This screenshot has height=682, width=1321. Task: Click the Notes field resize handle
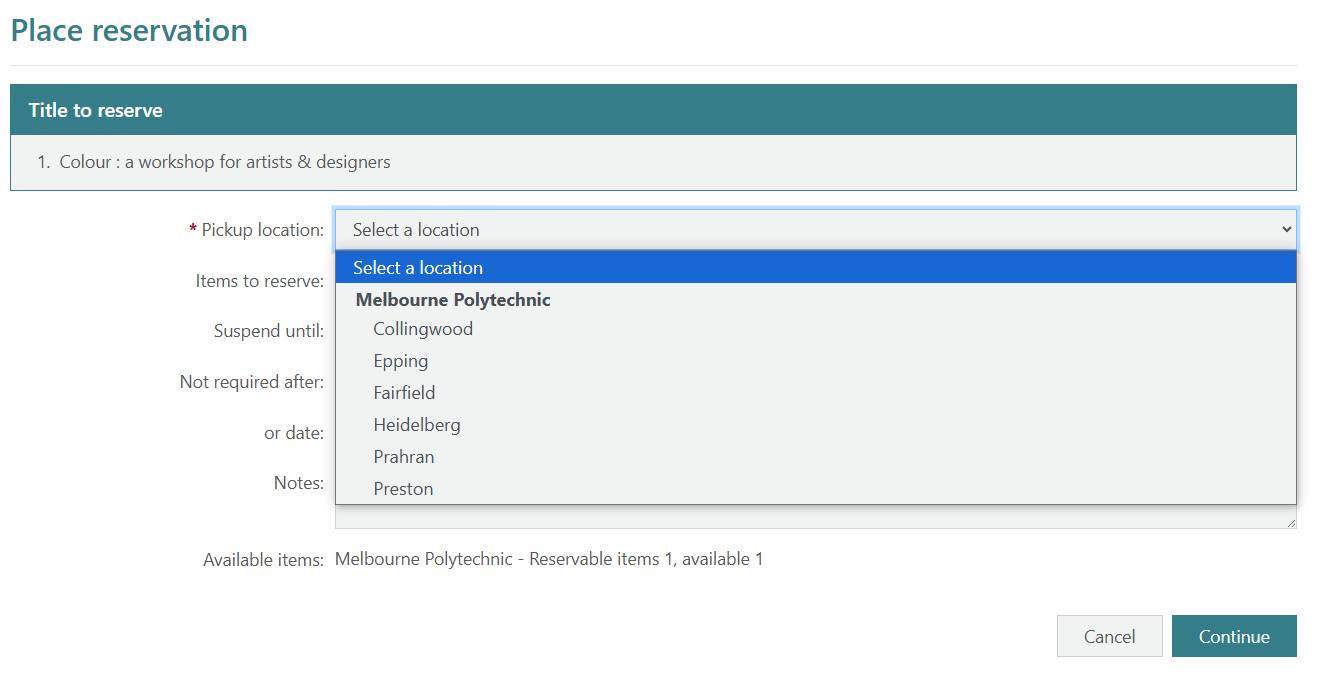(x=1291, y=523)
